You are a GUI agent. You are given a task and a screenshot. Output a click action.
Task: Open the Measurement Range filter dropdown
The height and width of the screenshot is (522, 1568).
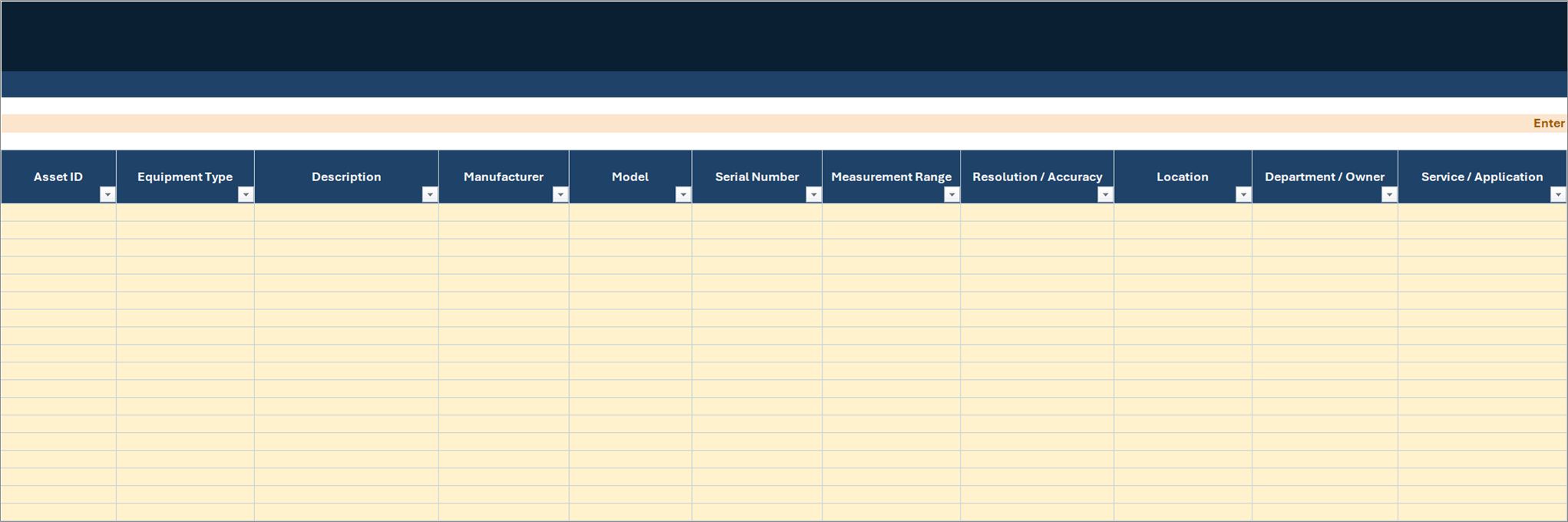(x=952, y=195)
